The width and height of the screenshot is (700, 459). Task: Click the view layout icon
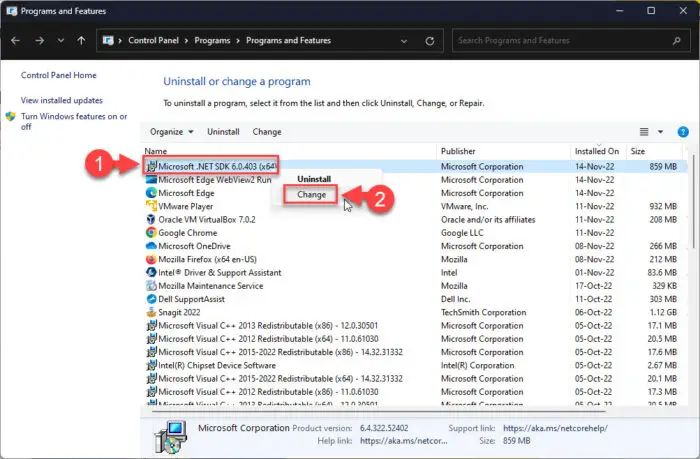pos(644,132)
